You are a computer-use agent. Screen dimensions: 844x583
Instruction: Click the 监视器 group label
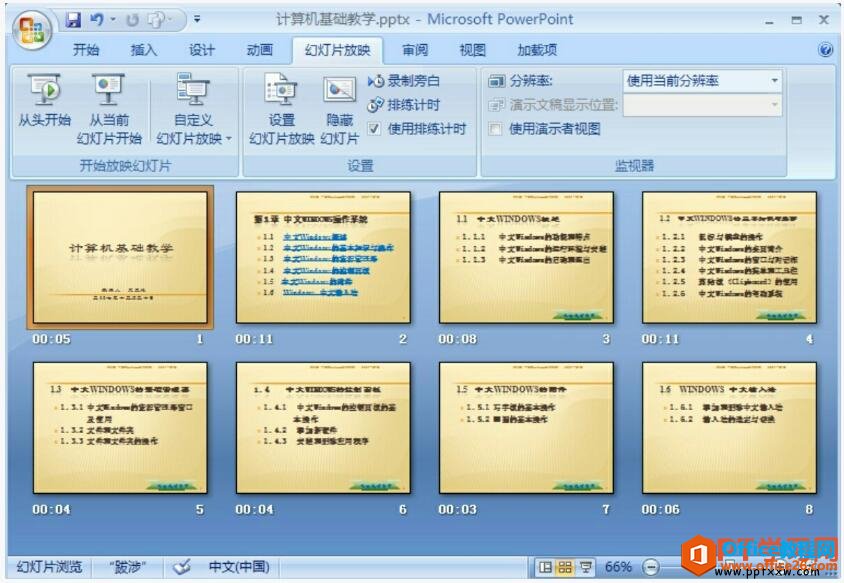634,166
